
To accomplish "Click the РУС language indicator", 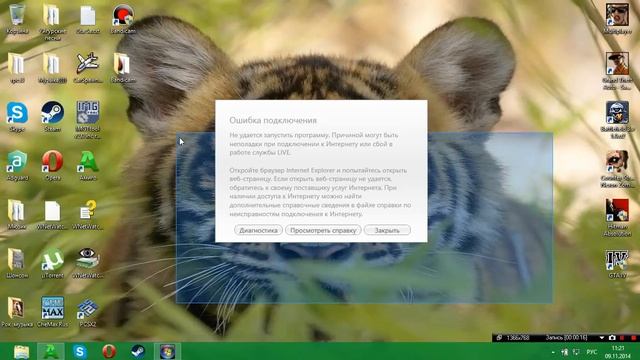I will (591, 352).
